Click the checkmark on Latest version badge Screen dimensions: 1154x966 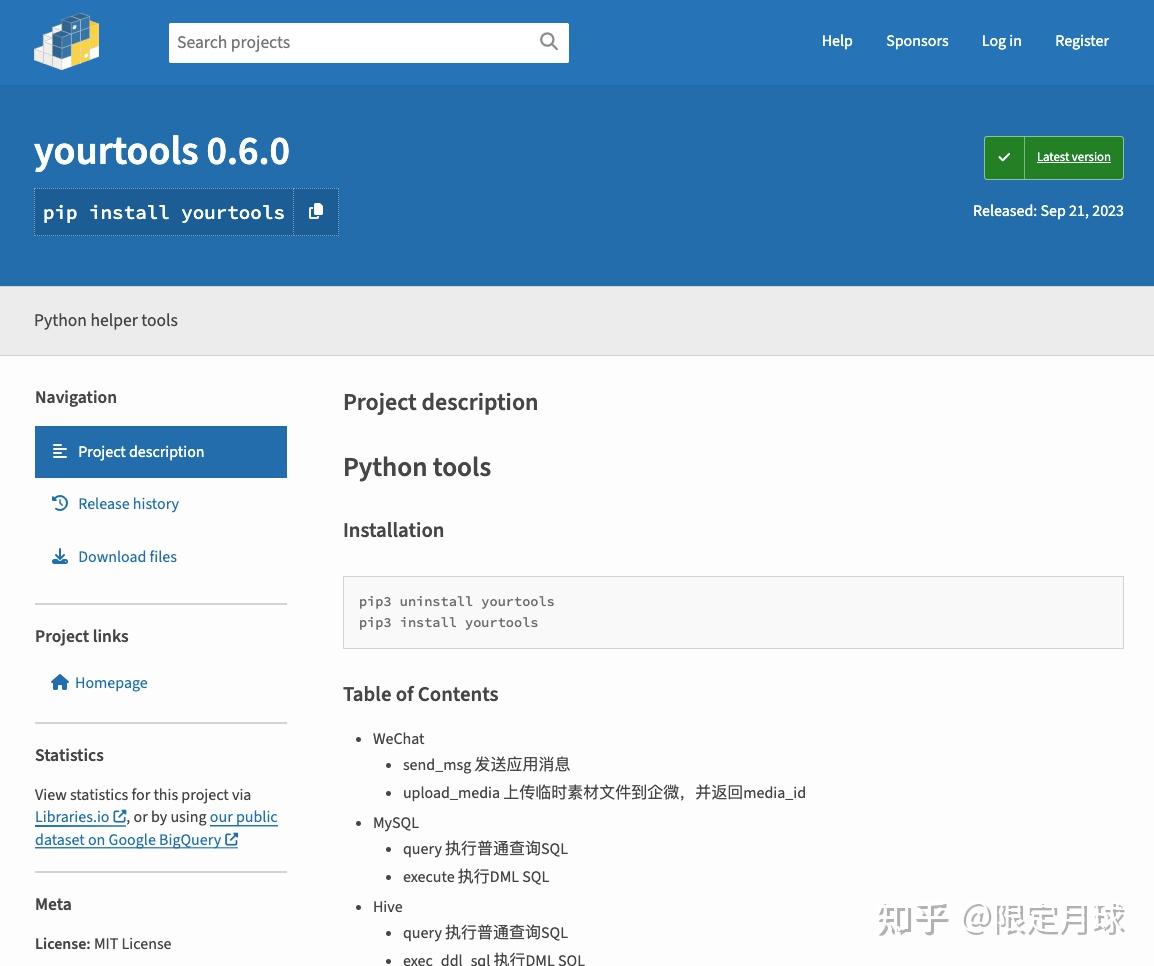click(1004, 157)
